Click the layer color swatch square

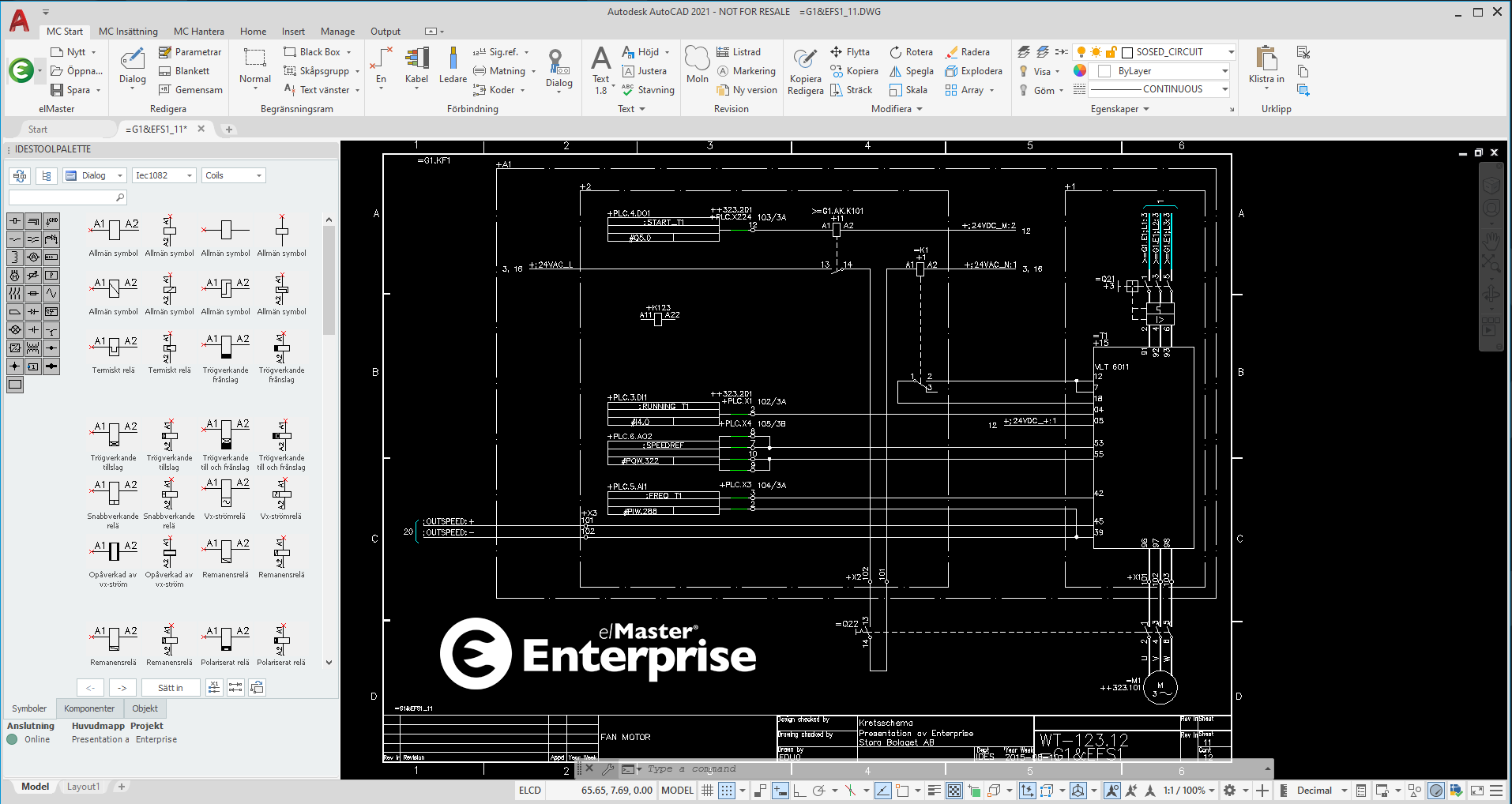pos(1127,52)
